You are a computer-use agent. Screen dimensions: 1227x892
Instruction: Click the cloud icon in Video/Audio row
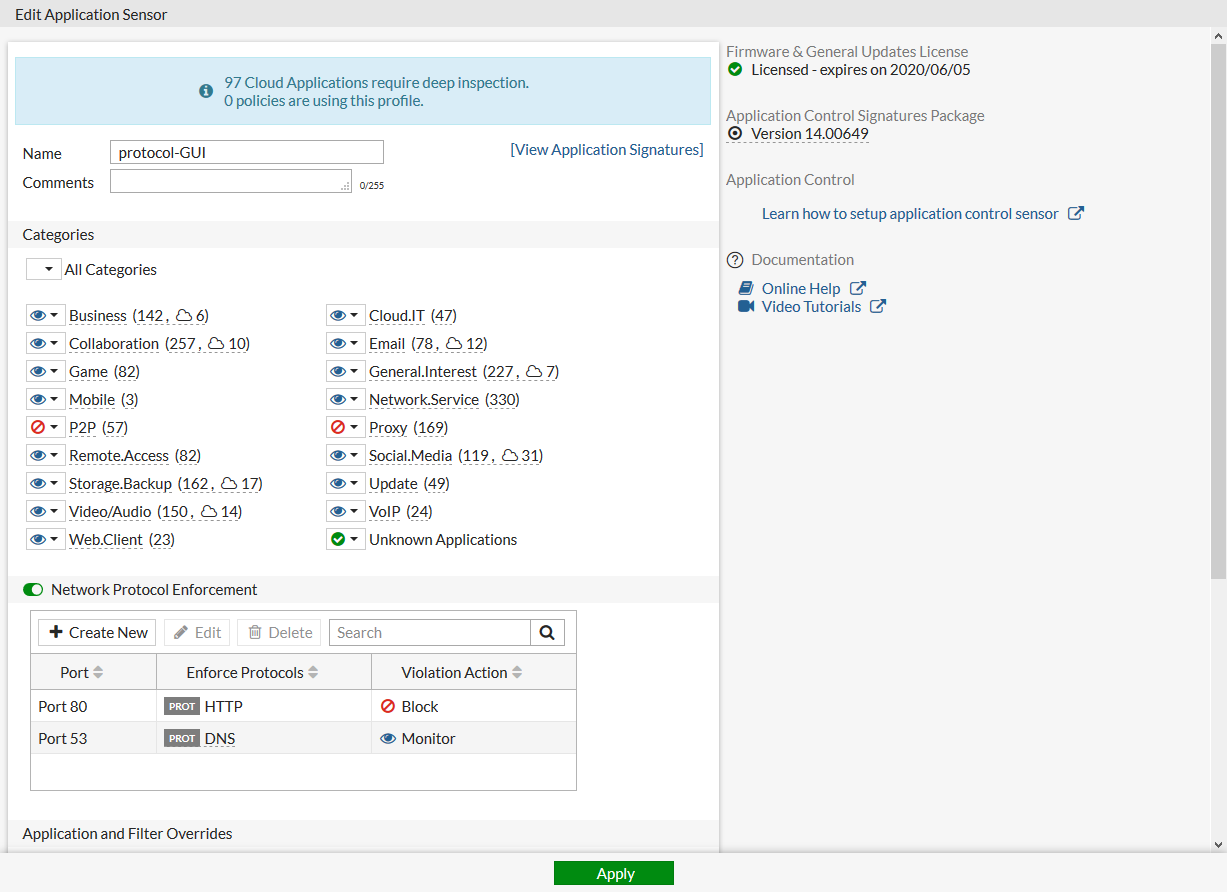[209, 512]
